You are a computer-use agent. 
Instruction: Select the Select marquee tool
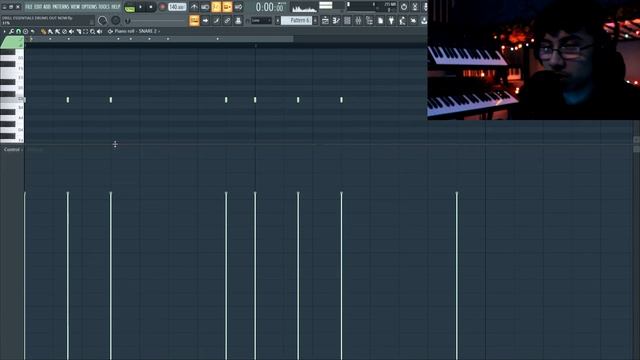point(85,31)
